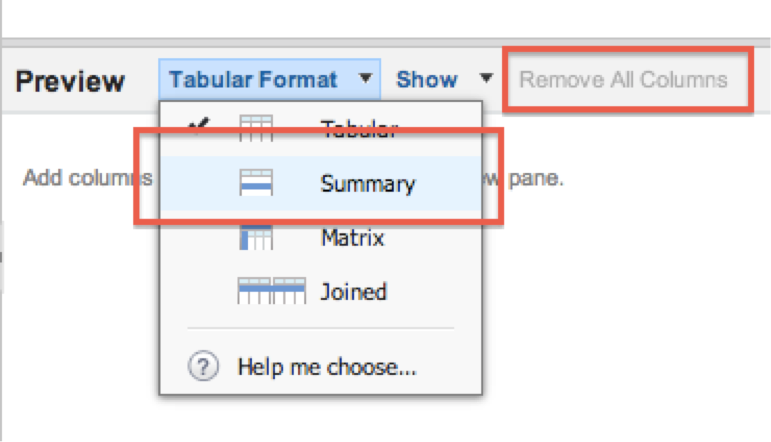Viewport: 771px width, 442px height.
Task: Click the Joined format icon
Action: coord(269,292)
